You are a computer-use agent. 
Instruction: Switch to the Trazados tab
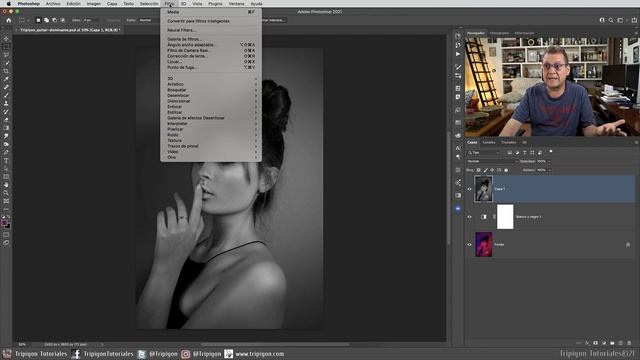(509, 142)
